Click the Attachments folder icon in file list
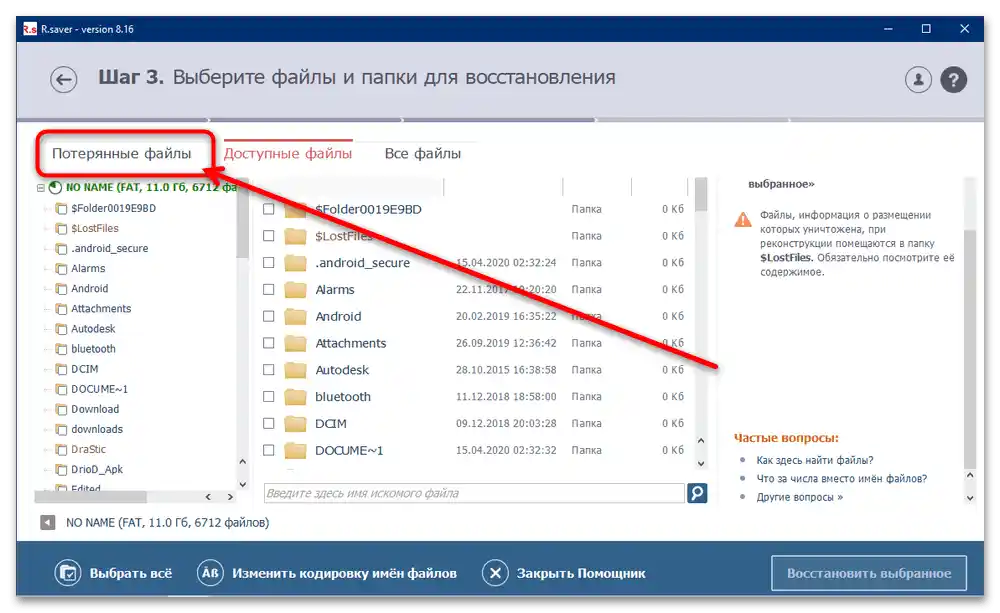The height and width of the screenshot is (613, 1000). coord(295,343)
